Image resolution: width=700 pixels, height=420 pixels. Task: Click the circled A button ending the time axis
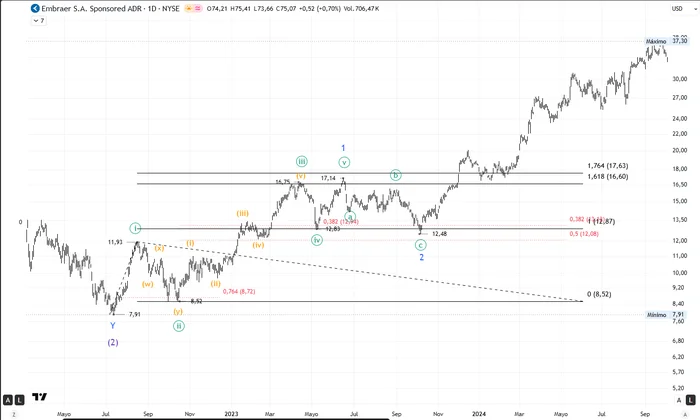(685, 415)
